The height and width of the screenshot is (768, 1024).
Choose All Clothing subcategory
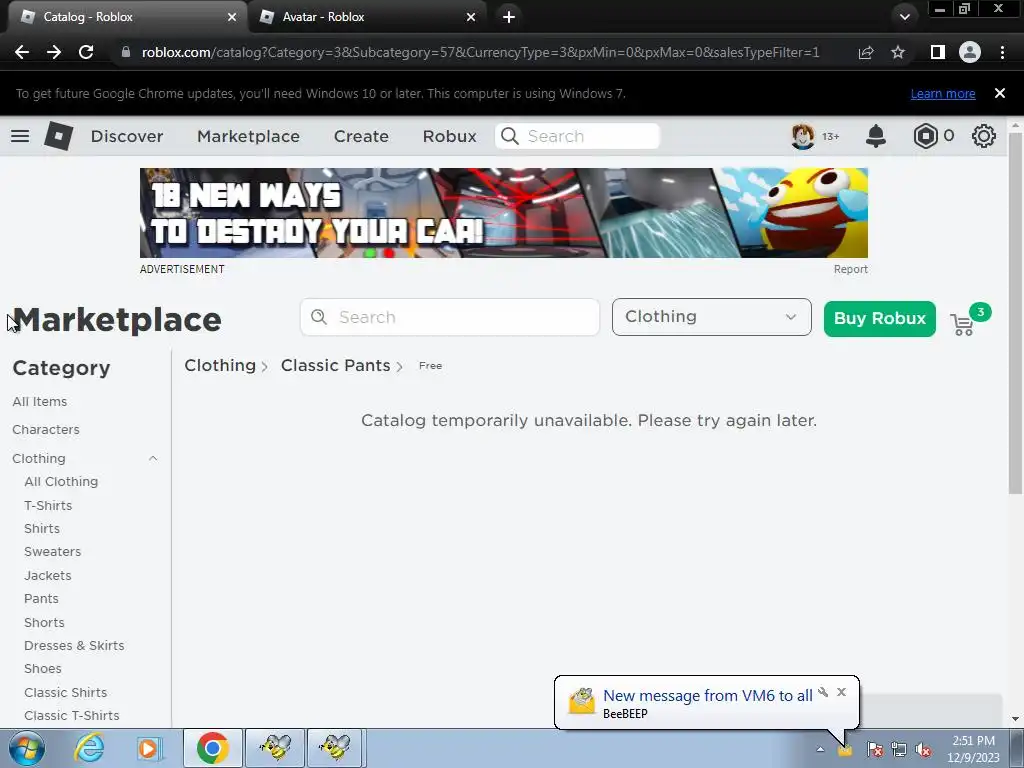pyautogui.click(x=61, y=482)
